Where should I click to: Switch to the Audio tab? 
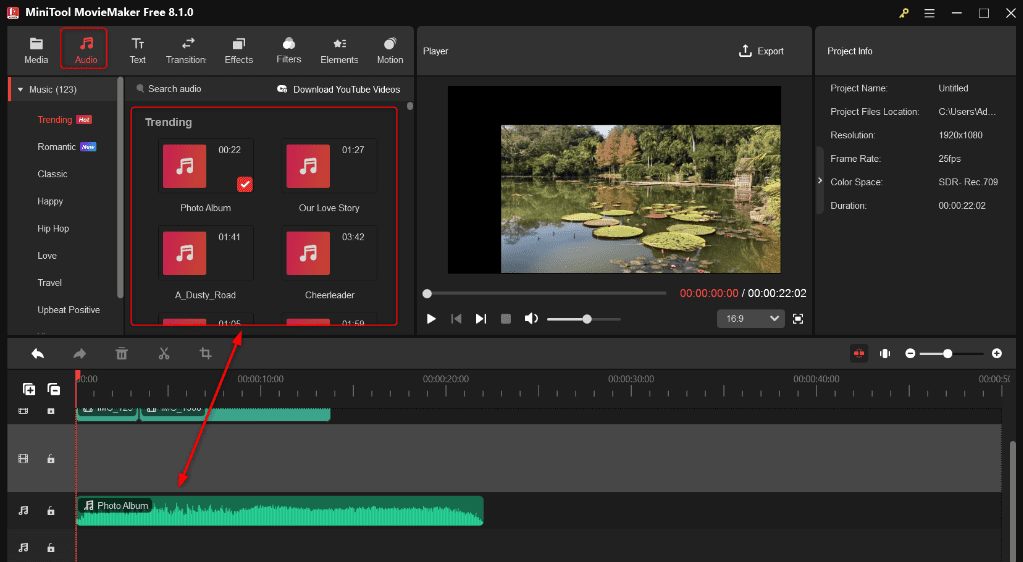pos(85,50)
